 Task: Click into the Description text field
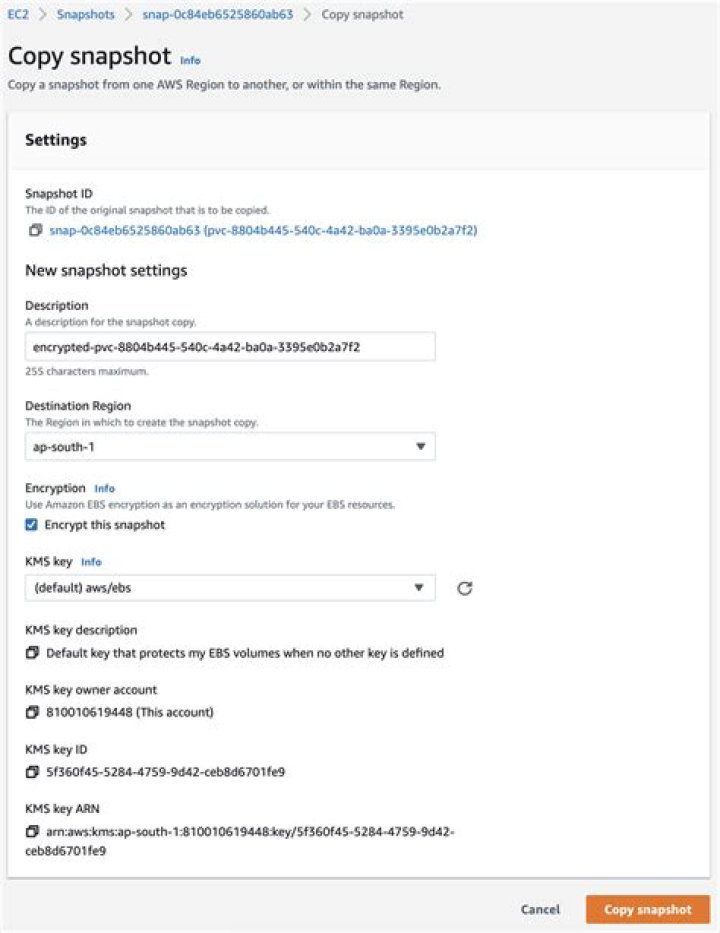[x=229, y=346]
